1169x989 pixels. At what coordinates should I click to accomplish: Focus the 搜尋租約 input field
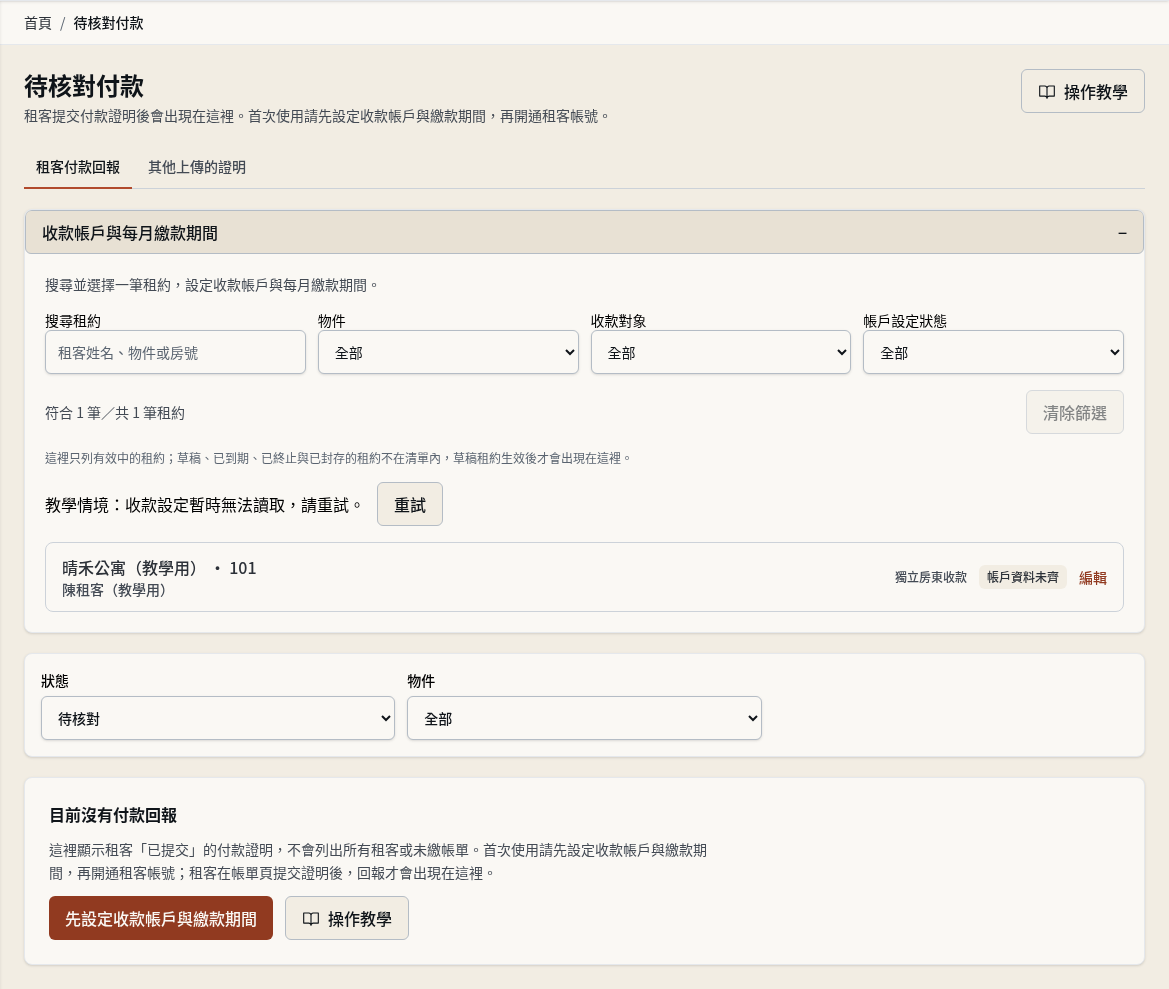click(175, 353)
